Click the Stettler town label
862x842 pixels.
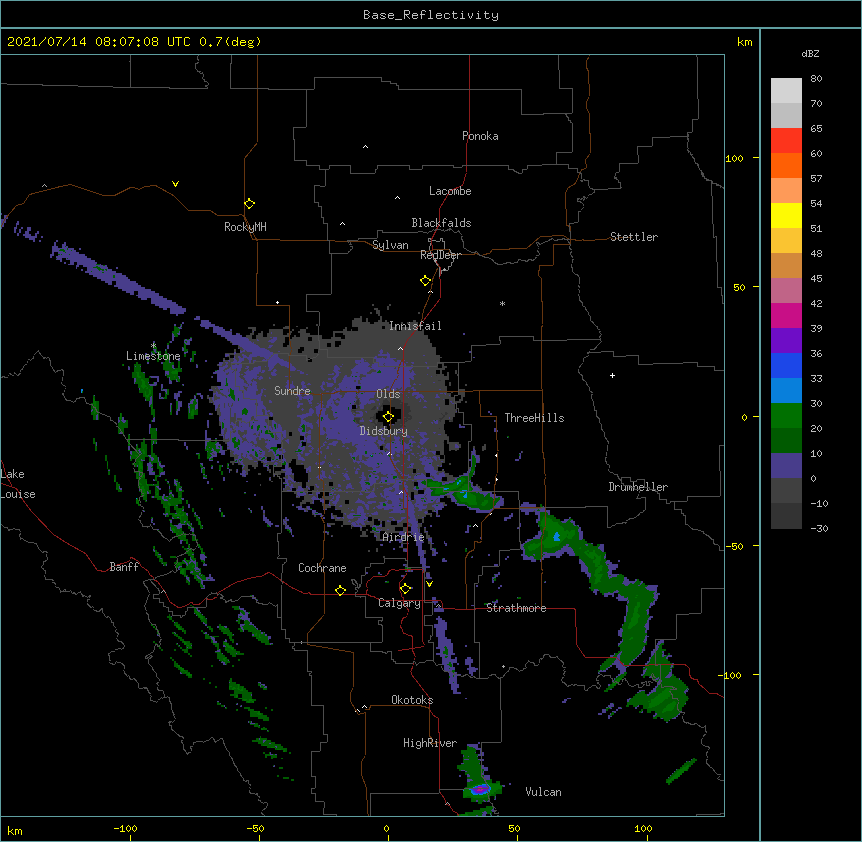[x=634, y=237]
